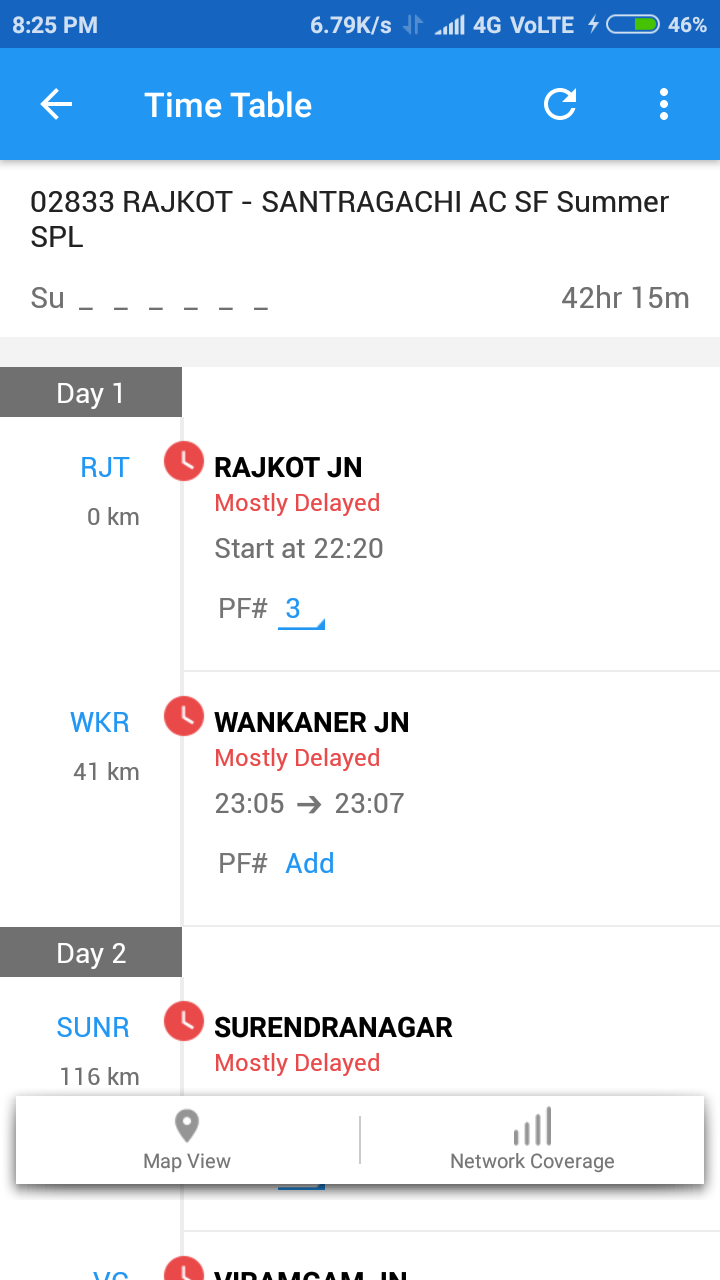Image resolution: width=720 pixels, height=1280 pixels.
Task: Open the RJT station code link
Action: (x=104, y=467)
